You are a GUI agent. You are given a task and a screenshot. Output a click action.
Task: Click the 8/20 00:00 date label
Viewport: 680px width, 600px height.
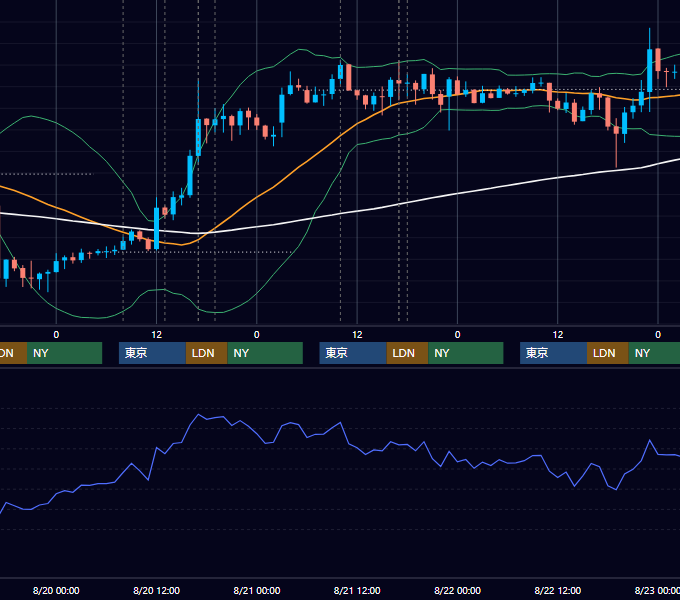coord(56,590)
